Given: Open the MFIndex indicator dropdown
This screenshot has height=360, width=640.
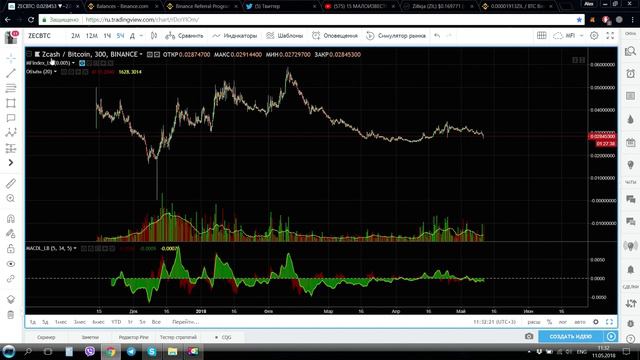Looking at the screenshot, I should click(73, 63).
